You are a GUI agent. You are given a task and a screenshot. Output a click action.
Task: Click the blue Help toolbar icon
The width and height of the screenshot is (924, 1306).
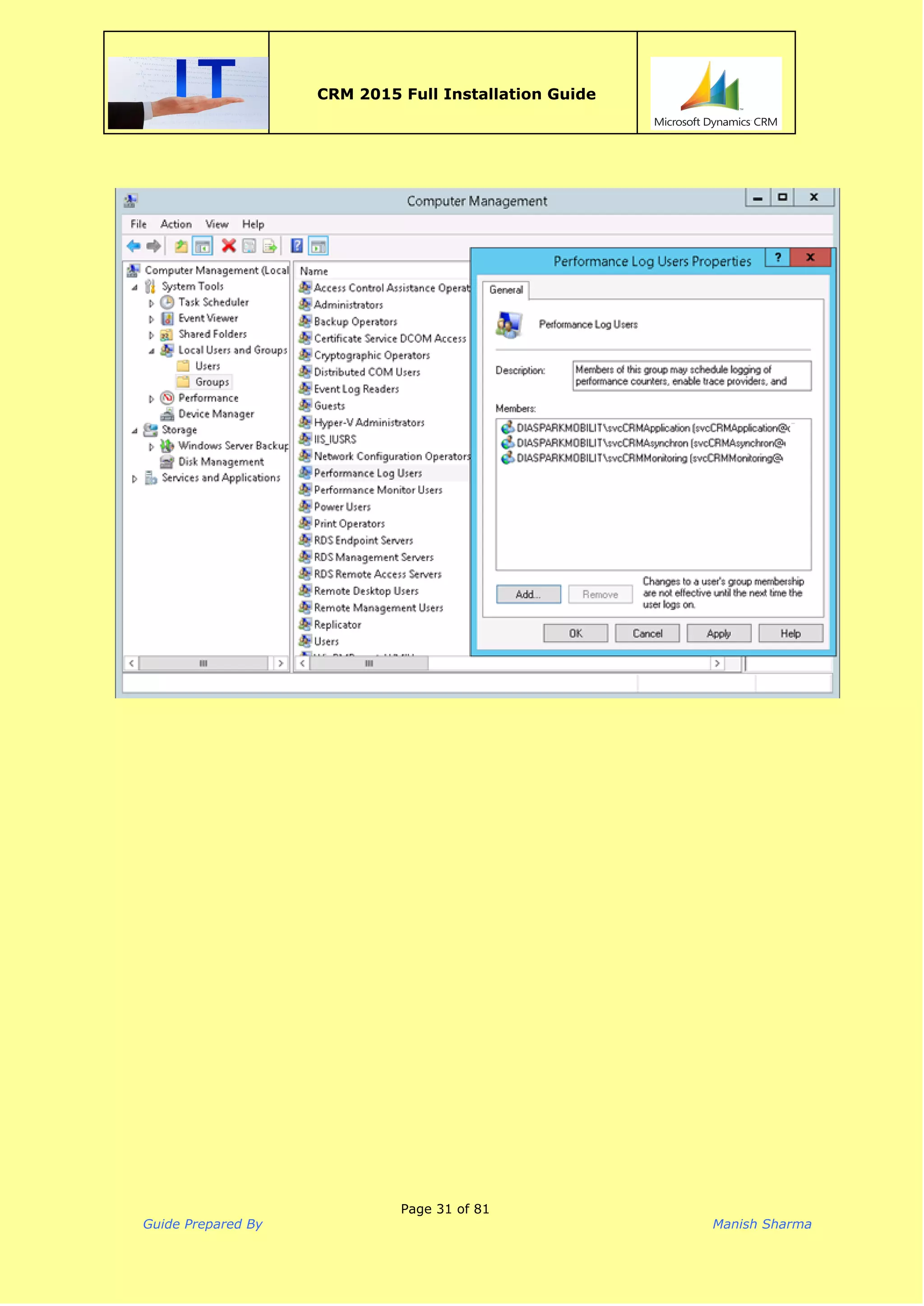297,246
